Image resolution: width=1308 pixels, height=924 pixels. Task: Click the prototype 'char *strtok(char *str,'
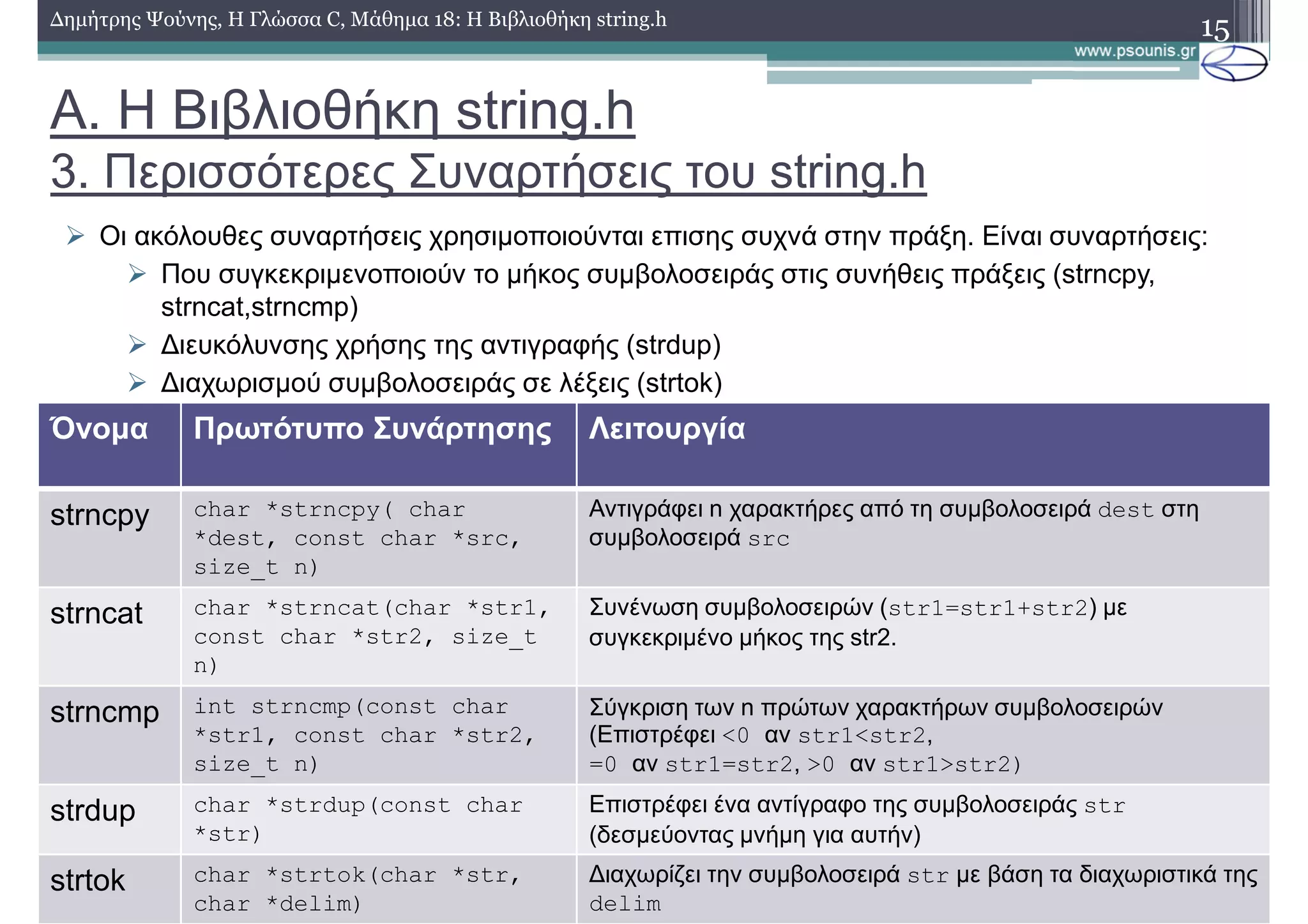357,875
